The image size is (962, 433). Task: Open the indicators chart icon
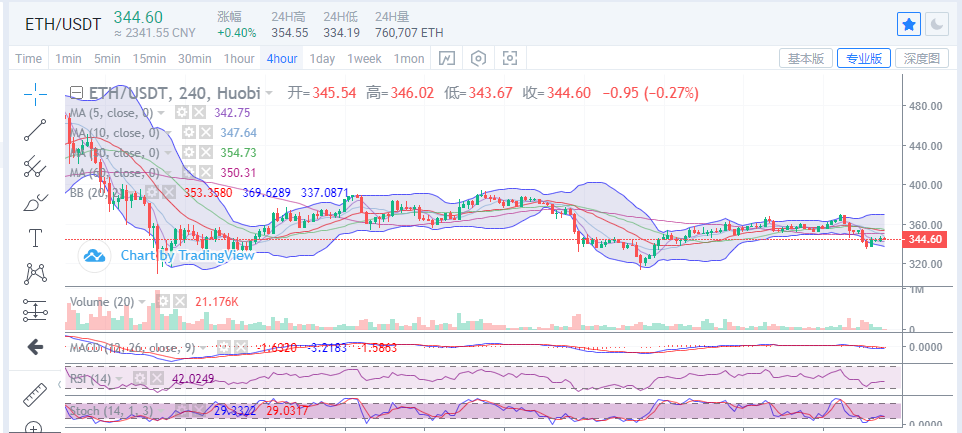[447, 59]
